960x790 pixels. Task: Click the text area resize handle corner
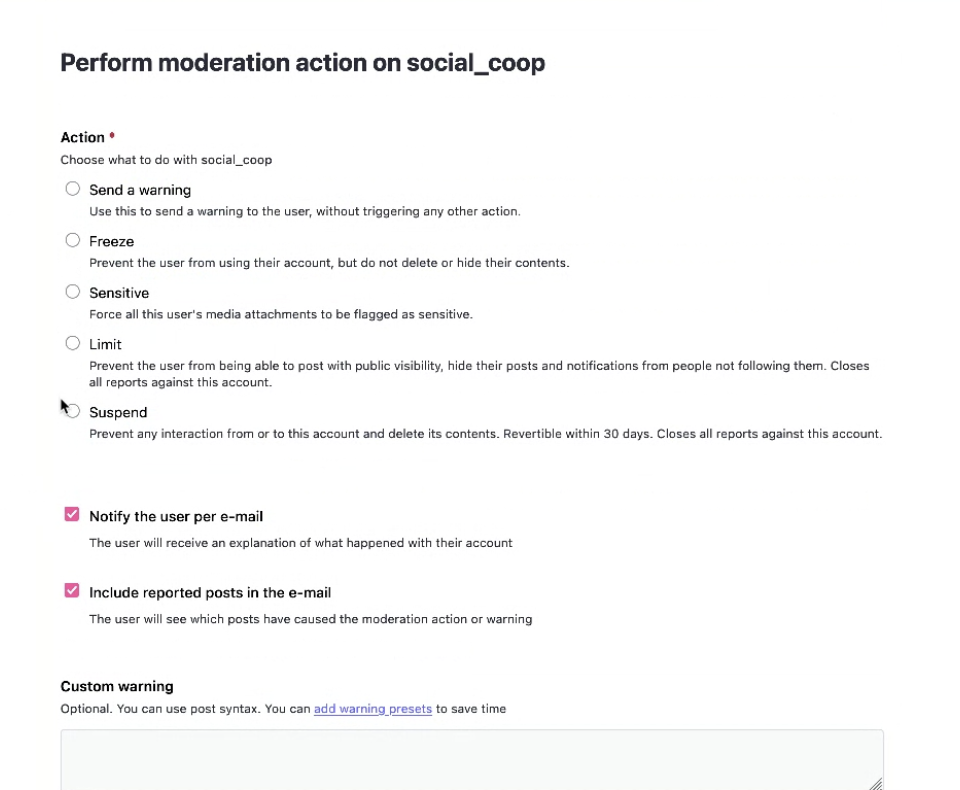pos(876,784)
